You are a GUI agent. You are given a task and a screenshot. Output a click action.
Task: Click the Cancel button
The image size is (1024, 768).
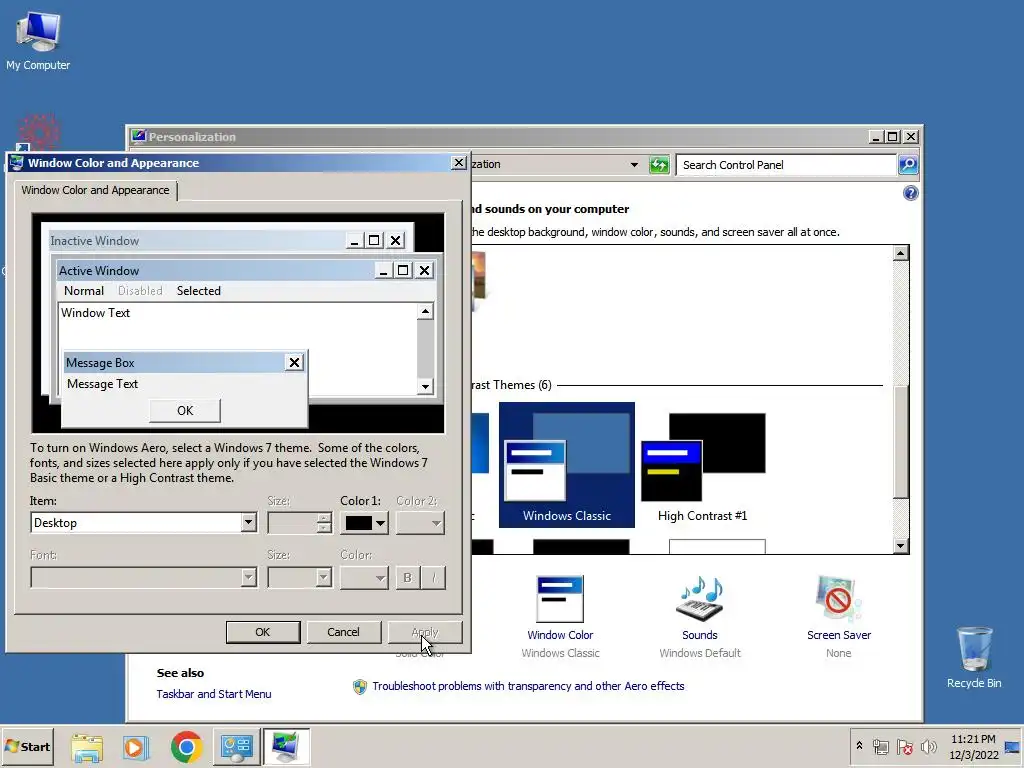pos(344,632)
